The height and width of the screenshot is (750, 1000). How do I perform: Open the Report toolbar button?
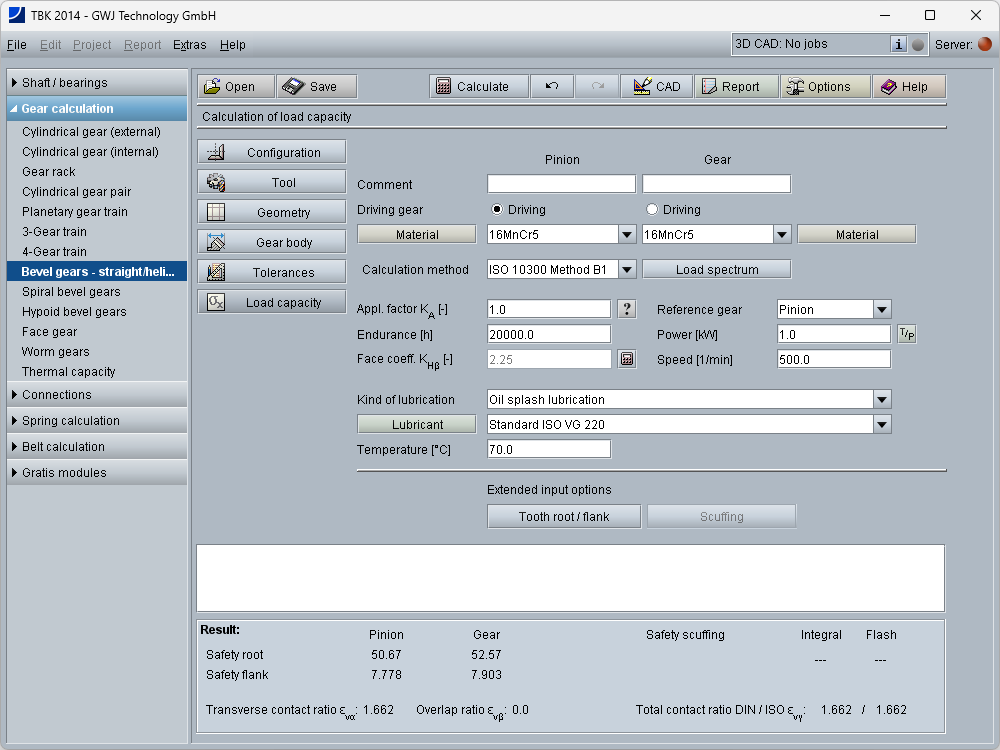pos(736,87)
